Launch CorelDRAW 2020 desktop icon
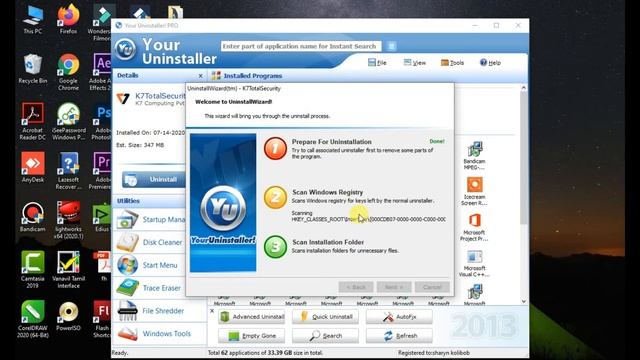This screenshot has height=360, width=640. point(33,319)
